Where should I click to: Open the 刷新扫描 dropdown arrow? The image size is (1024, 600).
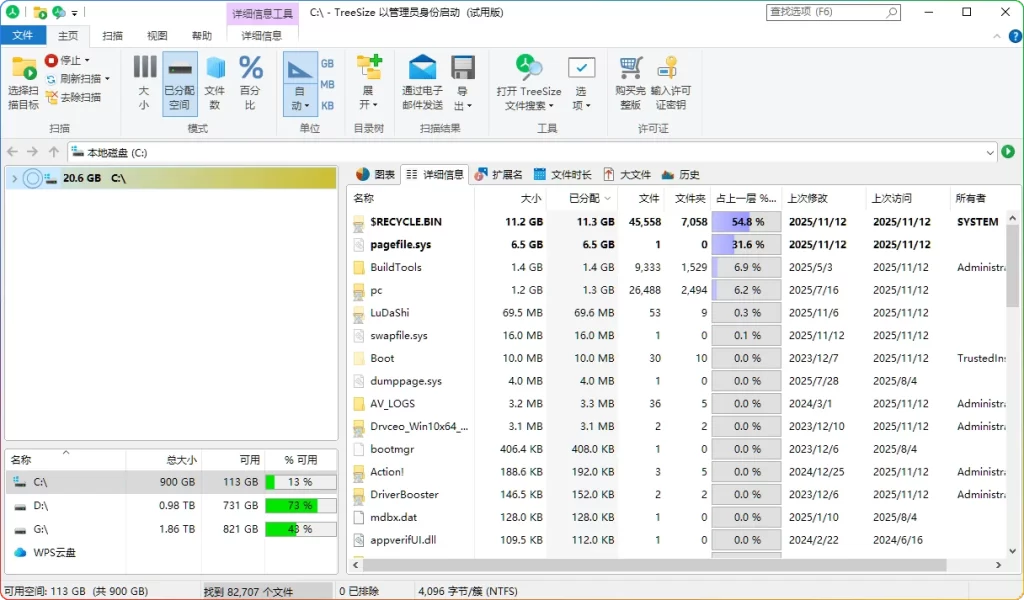(107, 78)
